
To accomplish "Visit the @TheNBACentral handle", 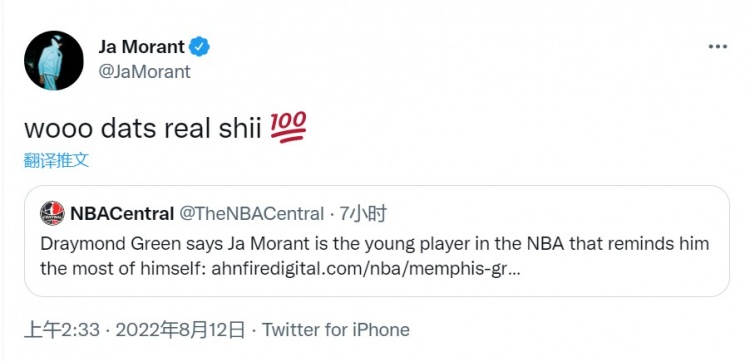I will pyautogui.click(x=252, y=214).
